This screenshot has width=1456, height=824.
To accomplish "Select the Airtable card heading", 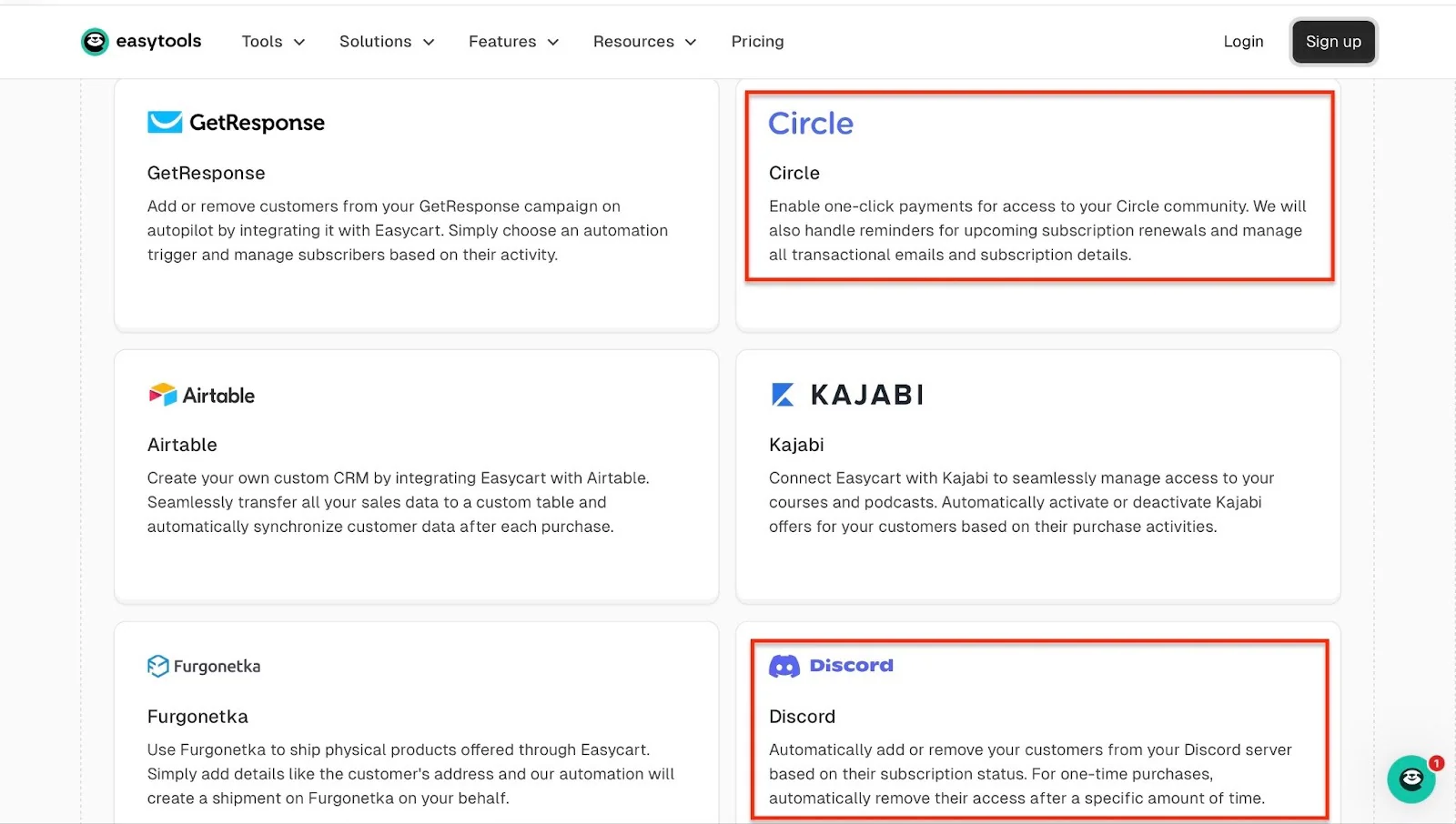I will point(182,445).
